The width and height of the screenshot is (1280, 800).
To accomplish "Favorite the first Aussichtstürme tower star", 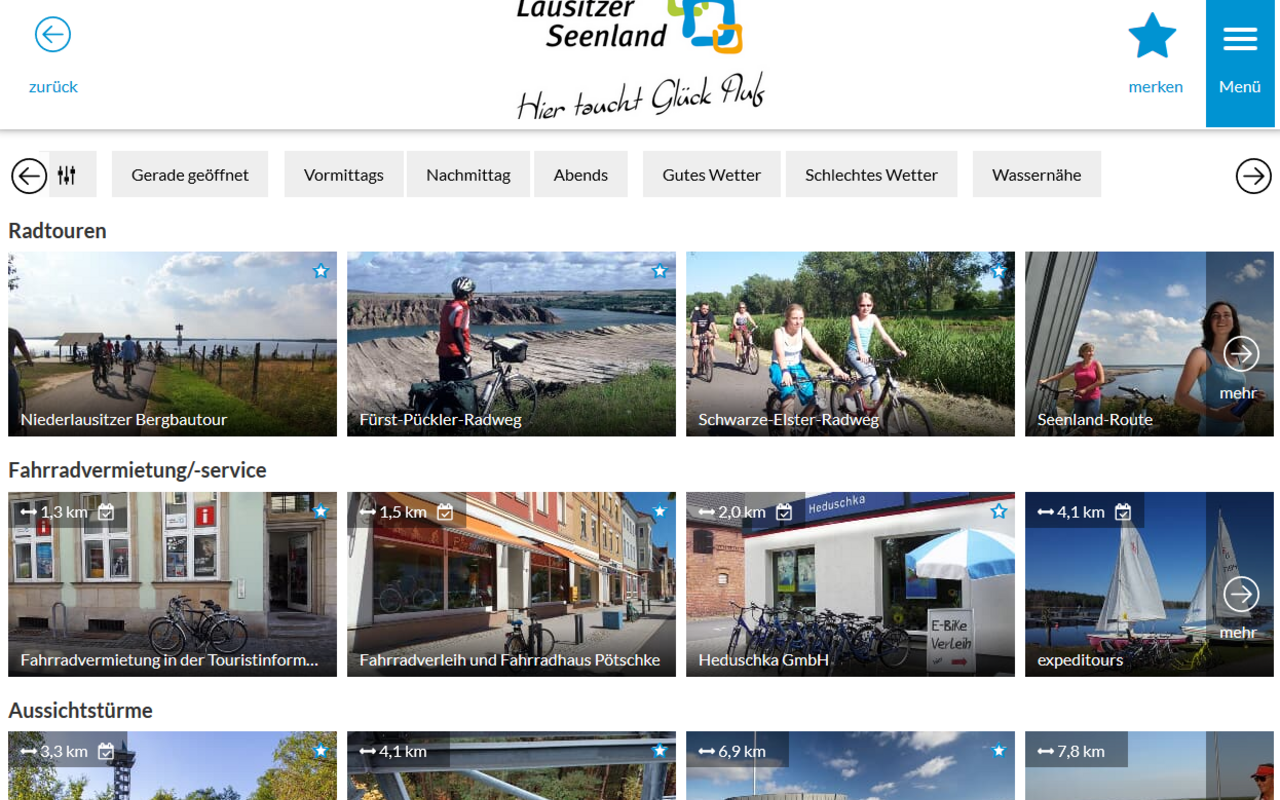I will (320, 750).
